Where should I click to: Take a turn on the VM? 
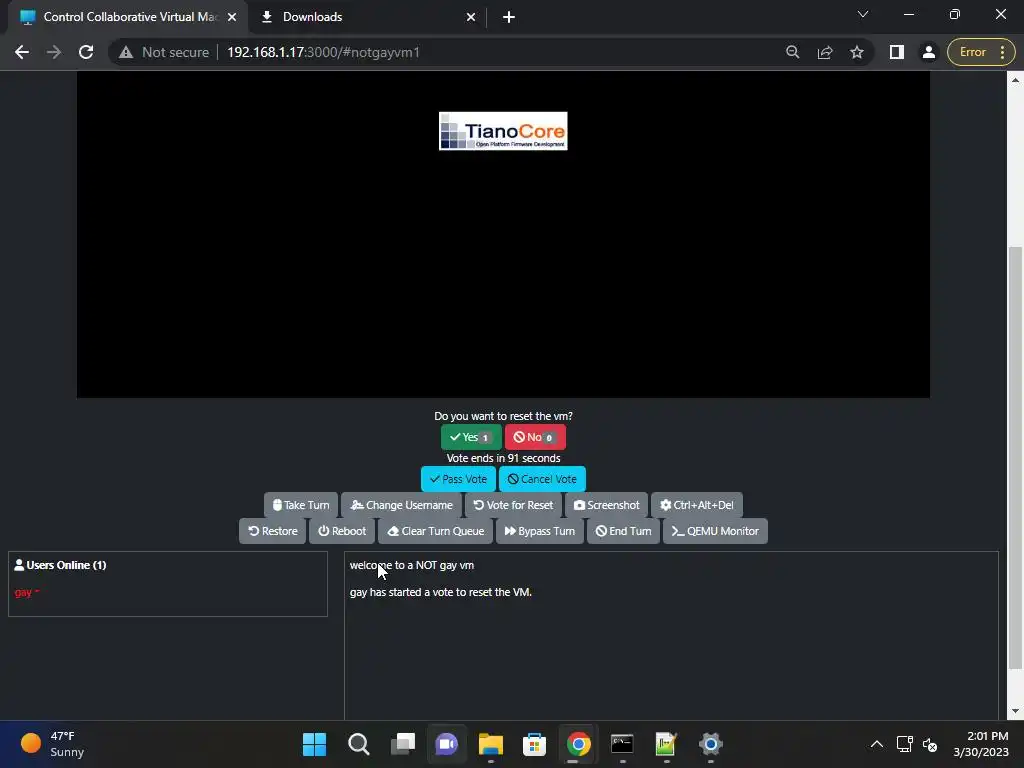300,505
